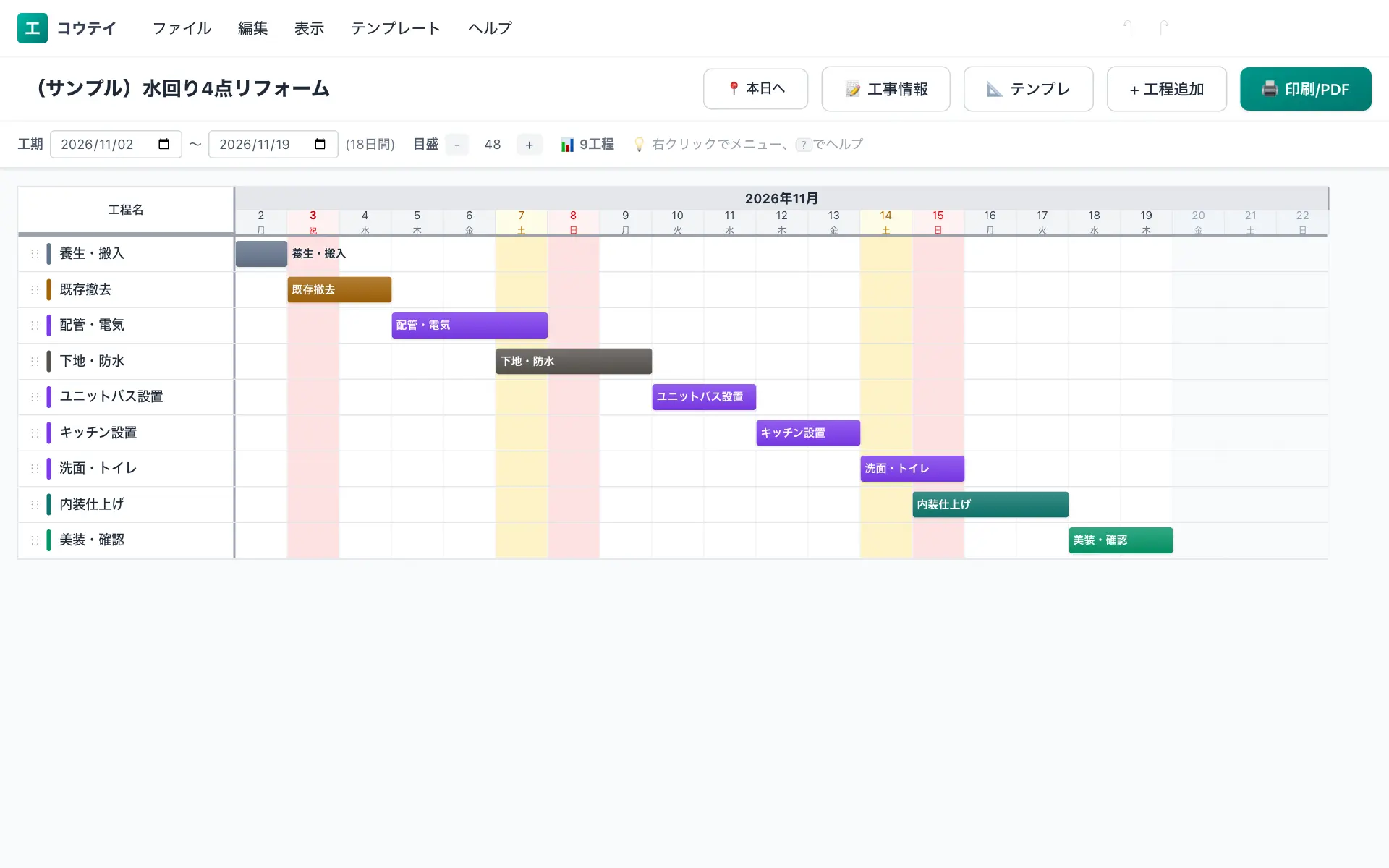The width and height of the screenshot is (1389, 868).
Task: Click the コウテイ app logo icon
Action: tap(33, 28)
